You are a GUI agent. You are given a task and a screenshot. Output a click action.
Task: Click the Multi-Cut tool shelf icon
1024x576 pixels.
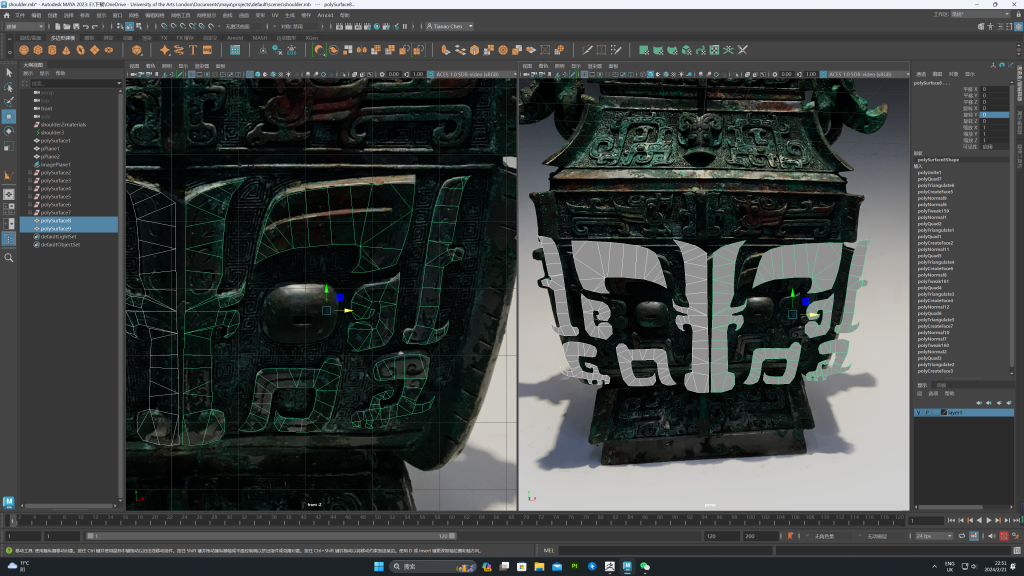pos(587,50)
